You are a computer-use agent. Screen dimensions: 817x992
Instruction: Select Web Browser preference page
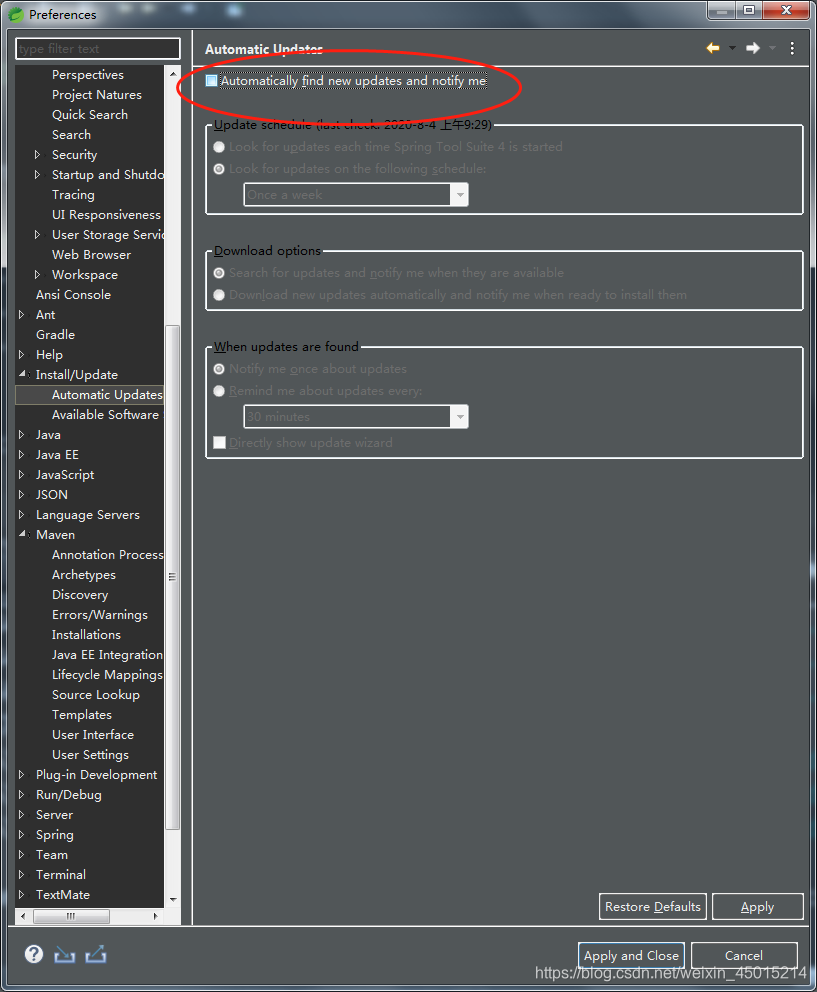pos(91,255)
